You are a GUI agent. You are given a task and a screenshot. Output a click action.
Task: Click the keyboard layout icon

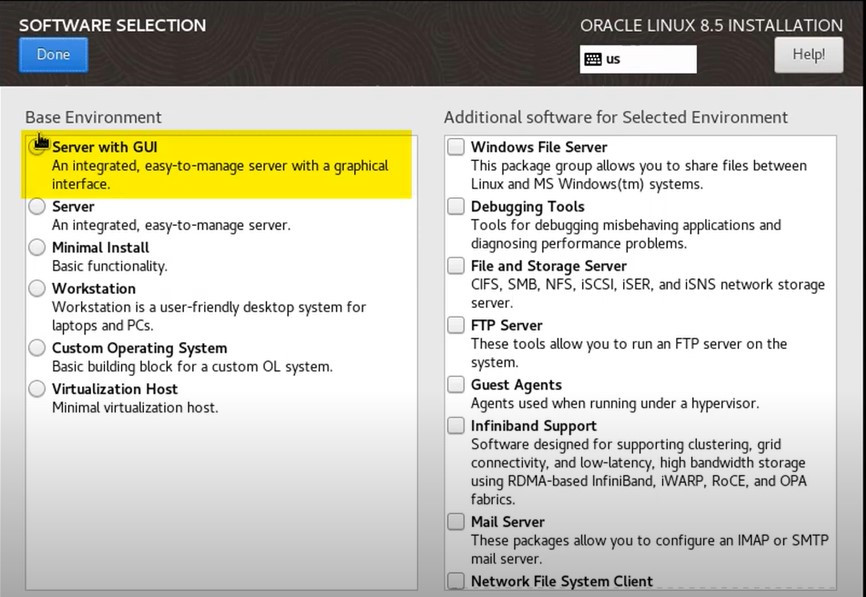pyautogui.click(x=593, y=59)
